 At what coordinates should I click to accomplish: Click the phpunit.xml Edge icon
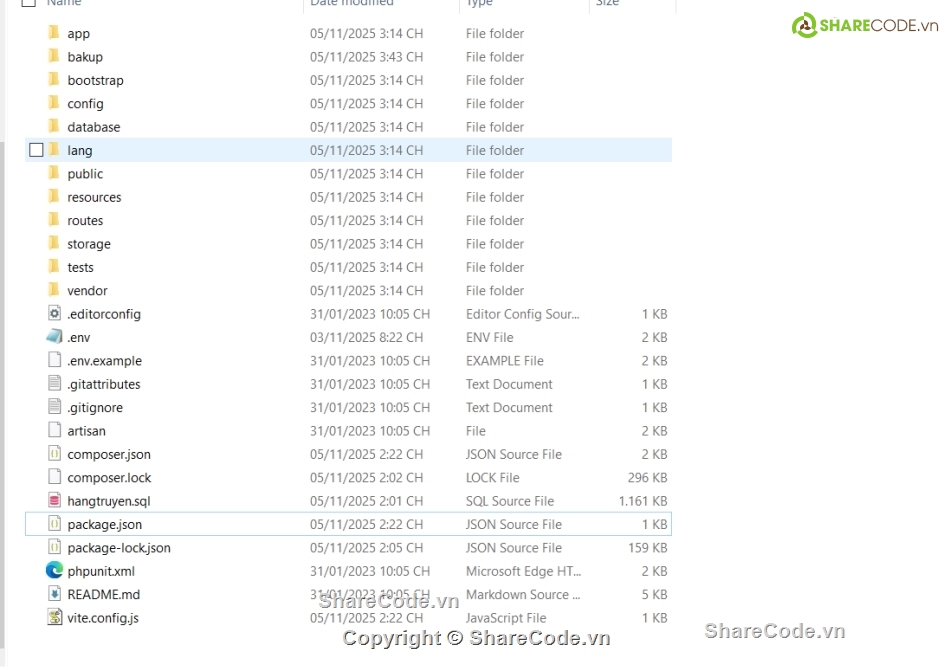54,571
